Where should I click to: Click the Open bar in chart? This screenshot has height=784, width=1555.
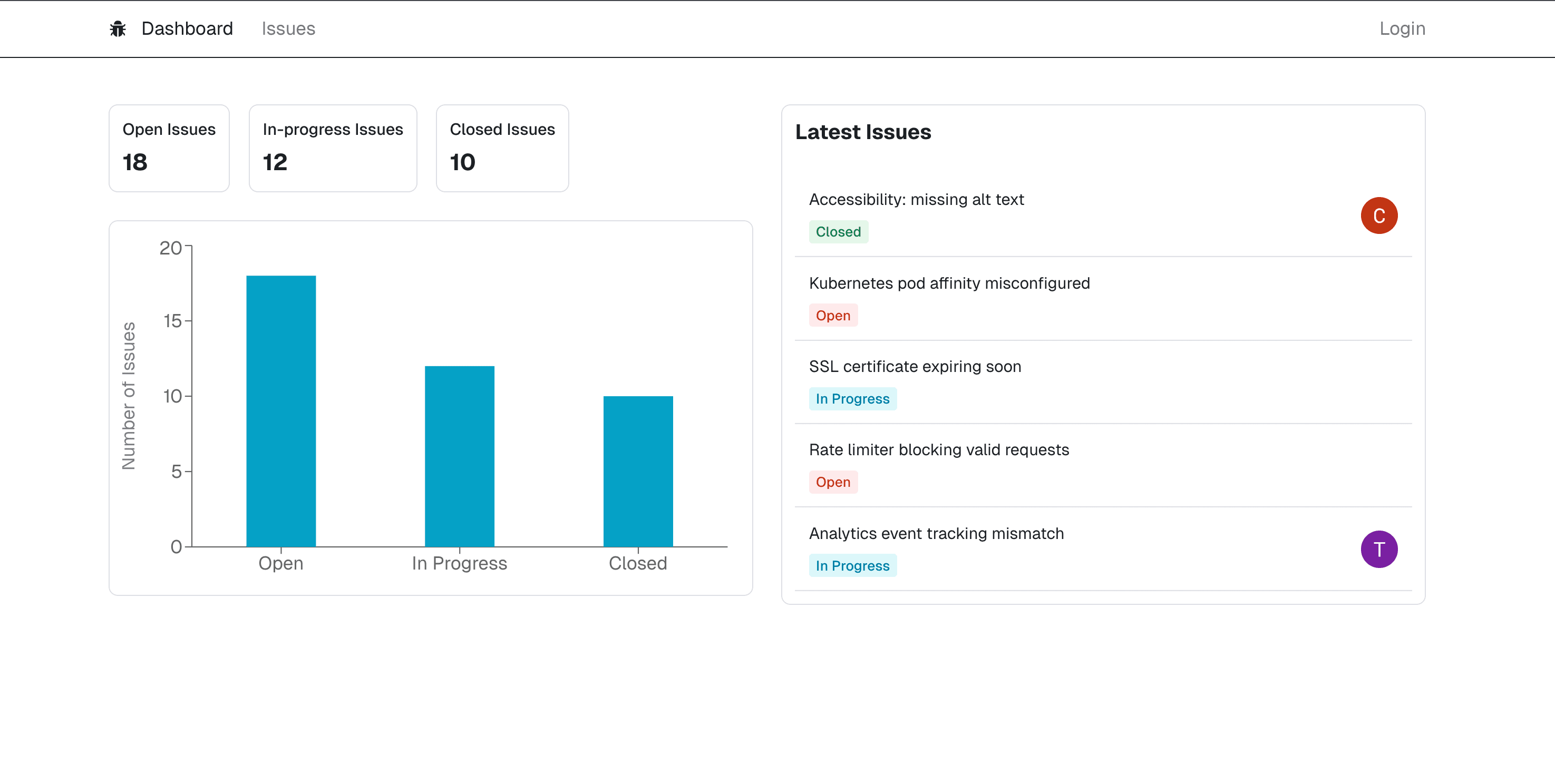tap(281, 411)
